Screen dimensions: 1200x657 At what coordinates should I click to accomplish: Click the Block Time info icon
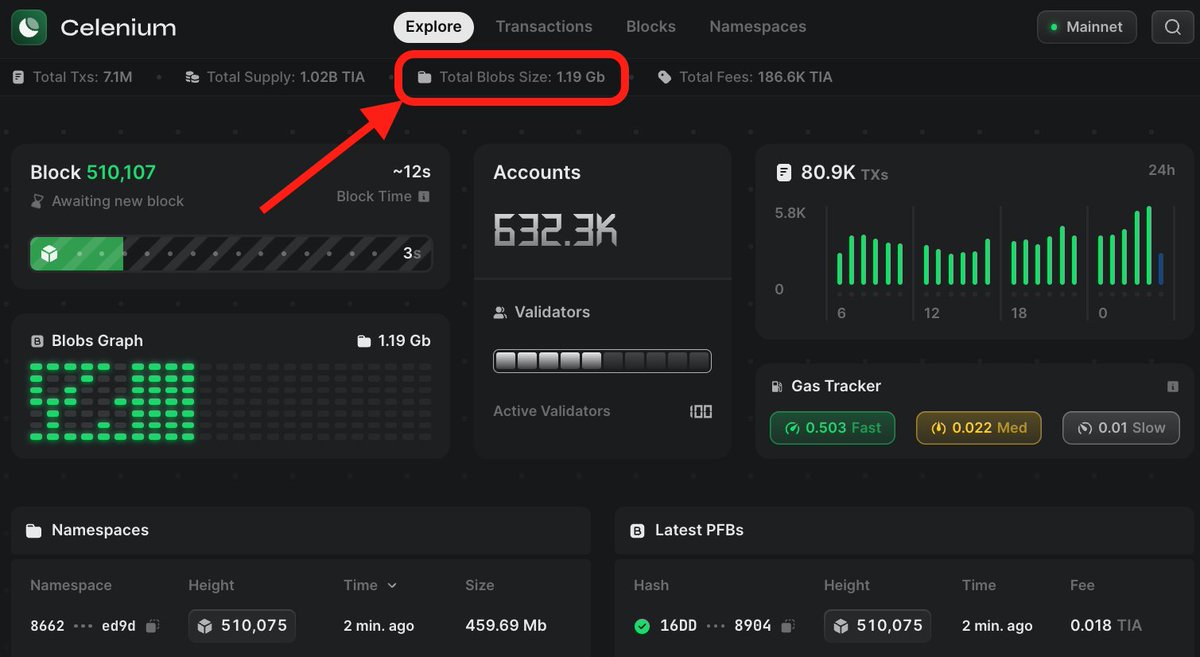[x=424, y=197]
